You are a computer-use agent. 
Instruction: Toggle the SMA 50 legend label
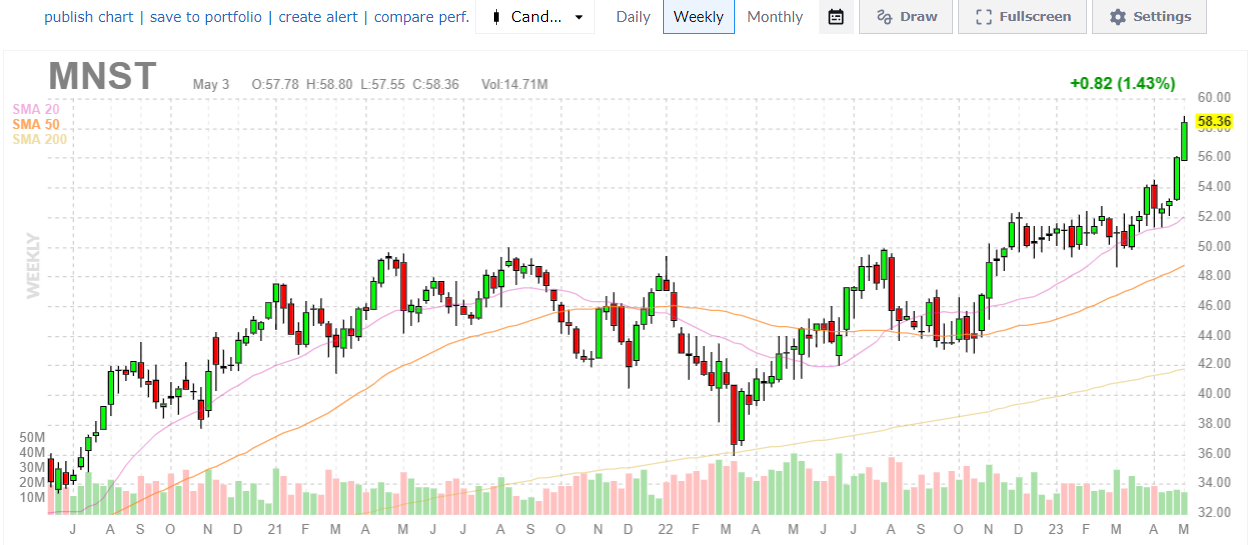pyautogui.click(x=34, y=124)
